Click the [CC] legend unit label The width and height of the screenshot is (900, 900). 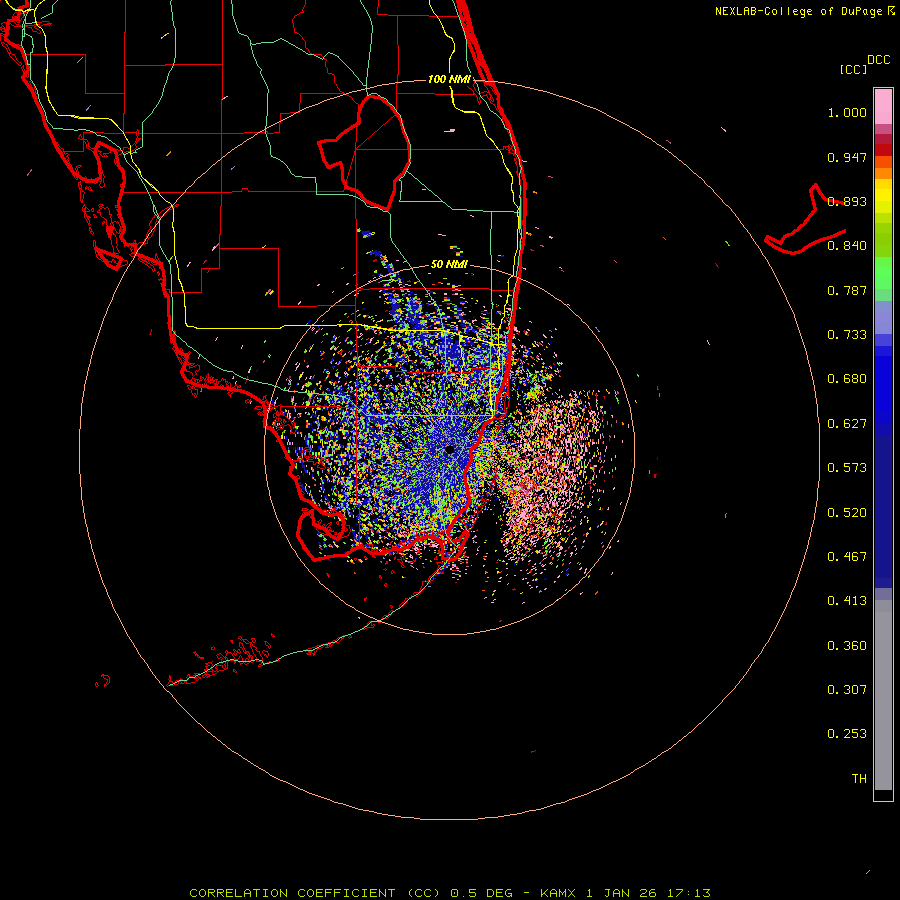pos(853,69)
